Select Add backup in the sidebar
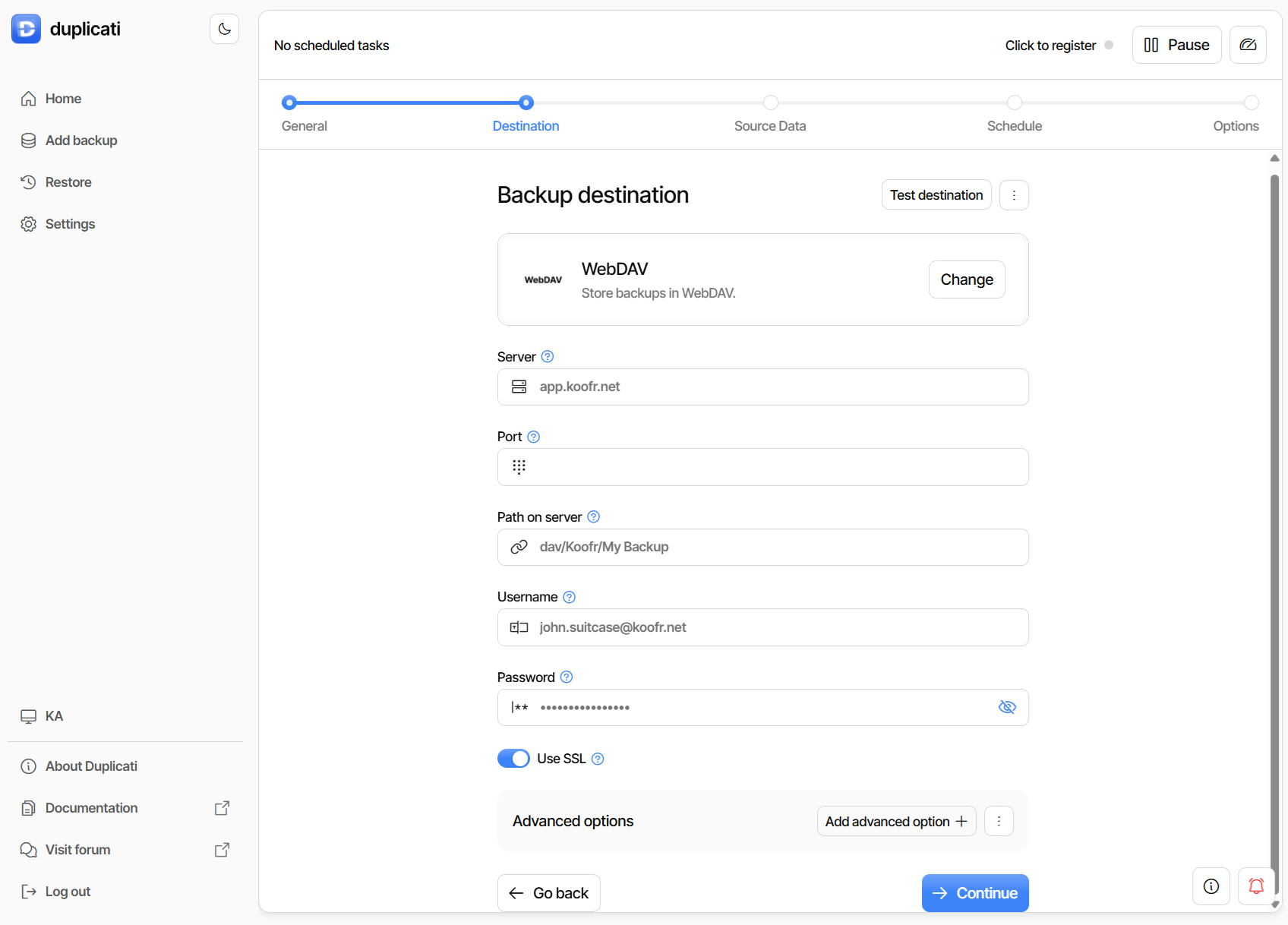1288x925 pixels. 81,140
